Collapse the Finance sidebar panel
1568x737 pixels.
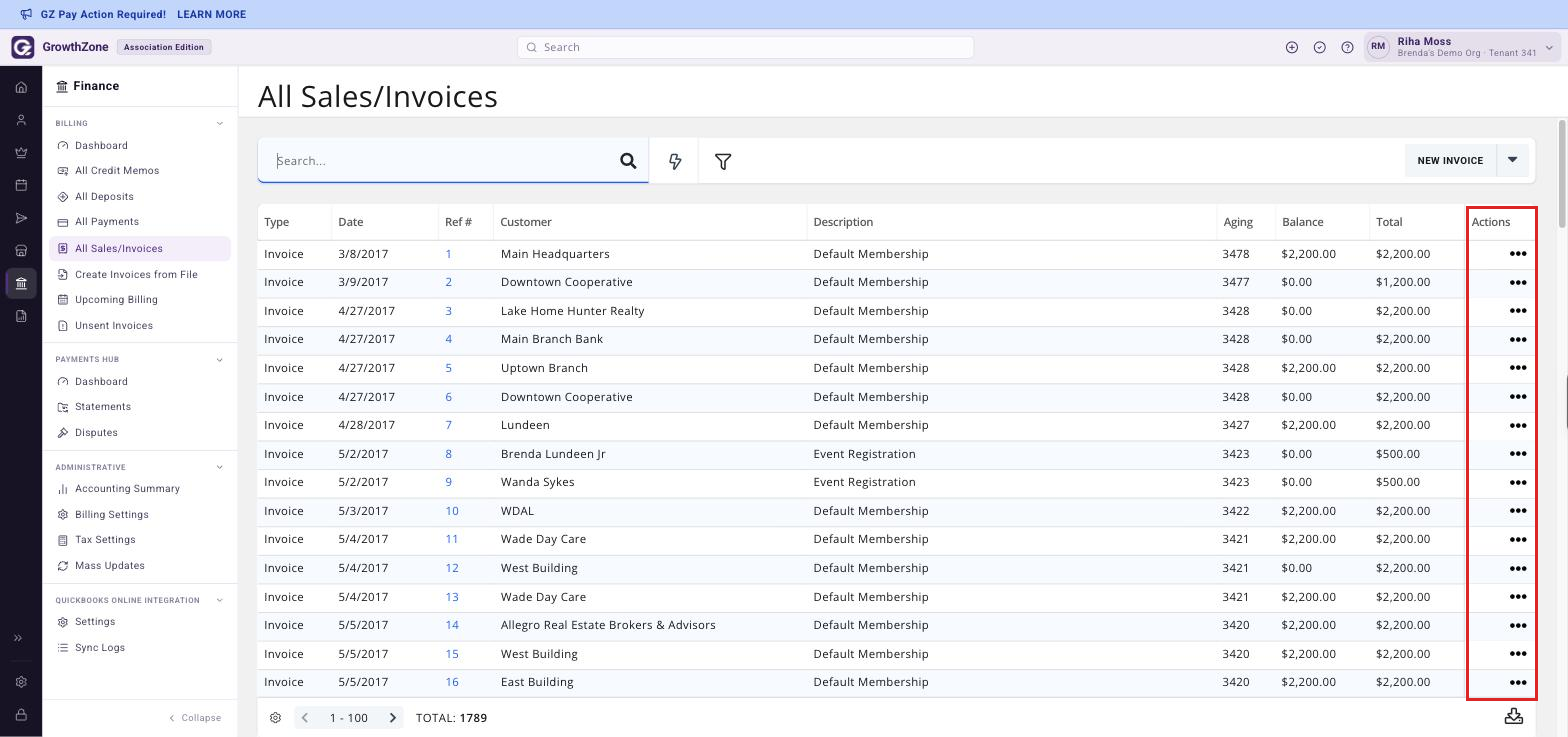195,718
